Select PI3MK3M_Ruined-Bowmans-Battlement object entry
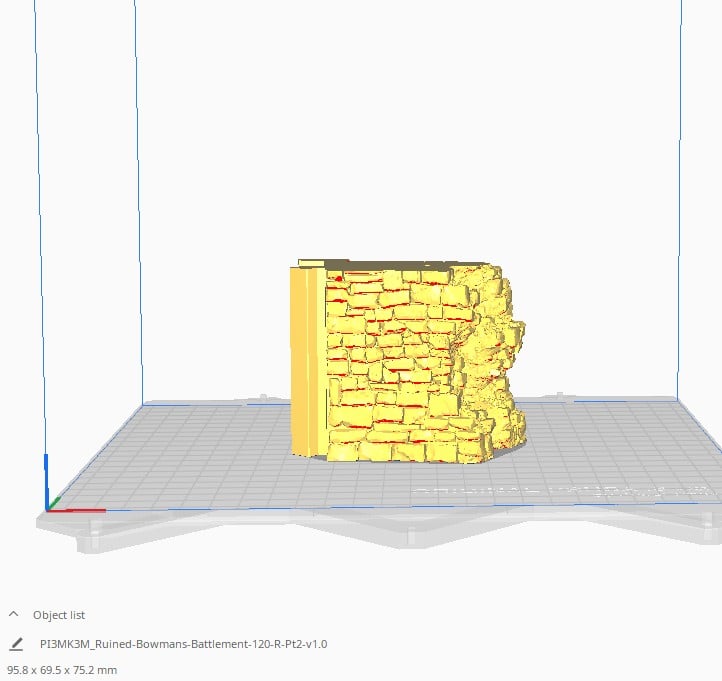 [x=183, y=644]
